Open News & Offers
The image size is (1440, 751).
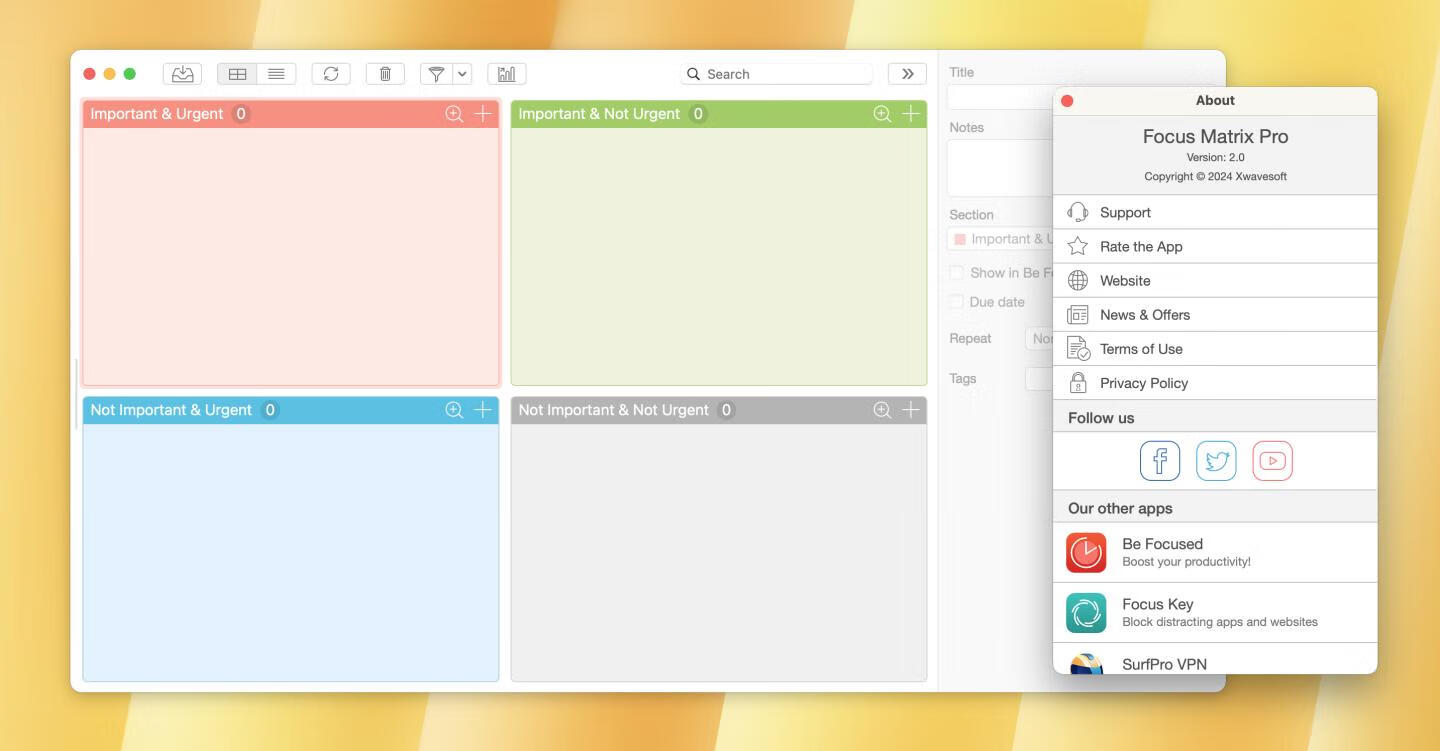[x=1215, y=314]
